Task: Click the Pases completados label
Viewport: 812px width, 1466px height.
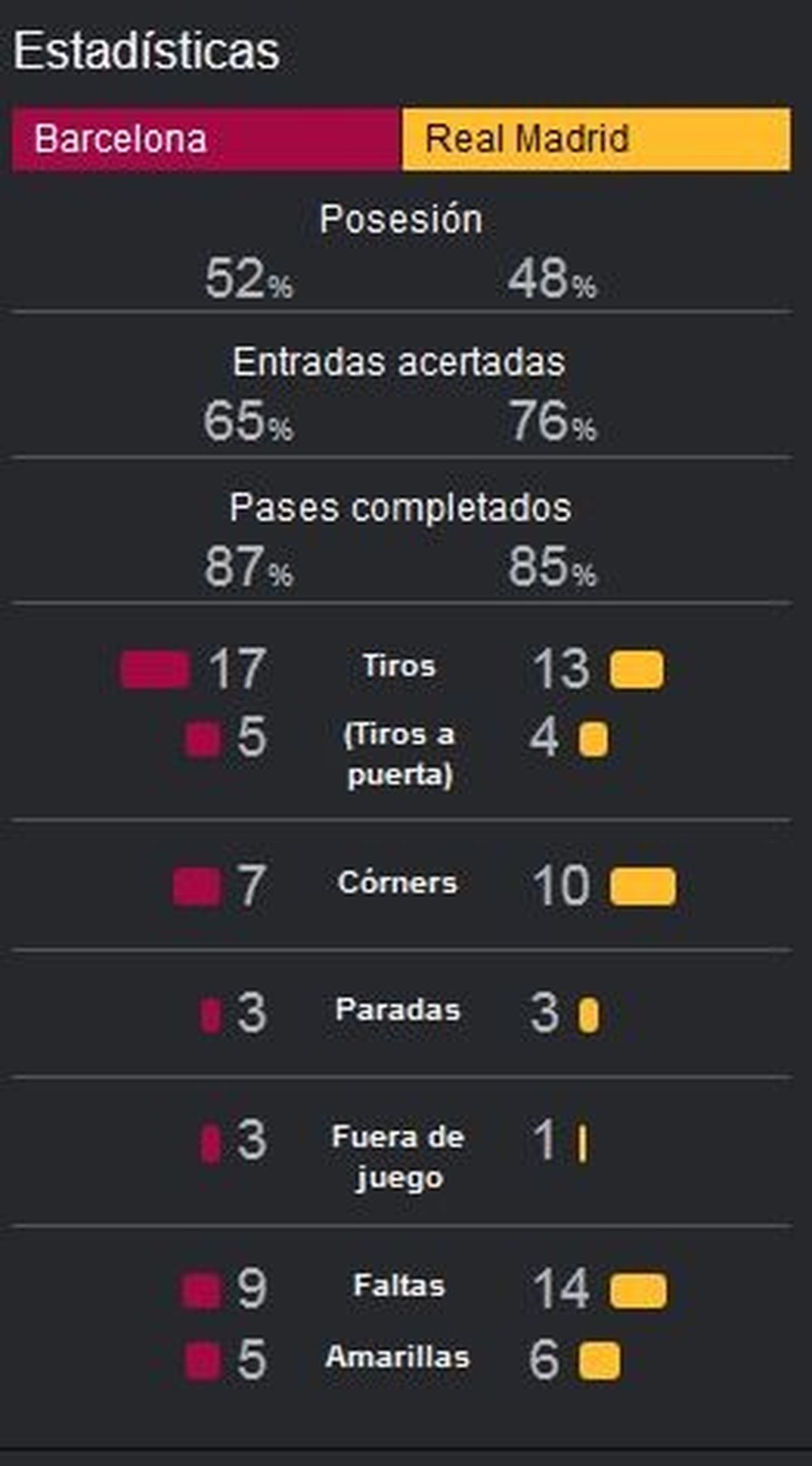Action: (x=401, y=508)
